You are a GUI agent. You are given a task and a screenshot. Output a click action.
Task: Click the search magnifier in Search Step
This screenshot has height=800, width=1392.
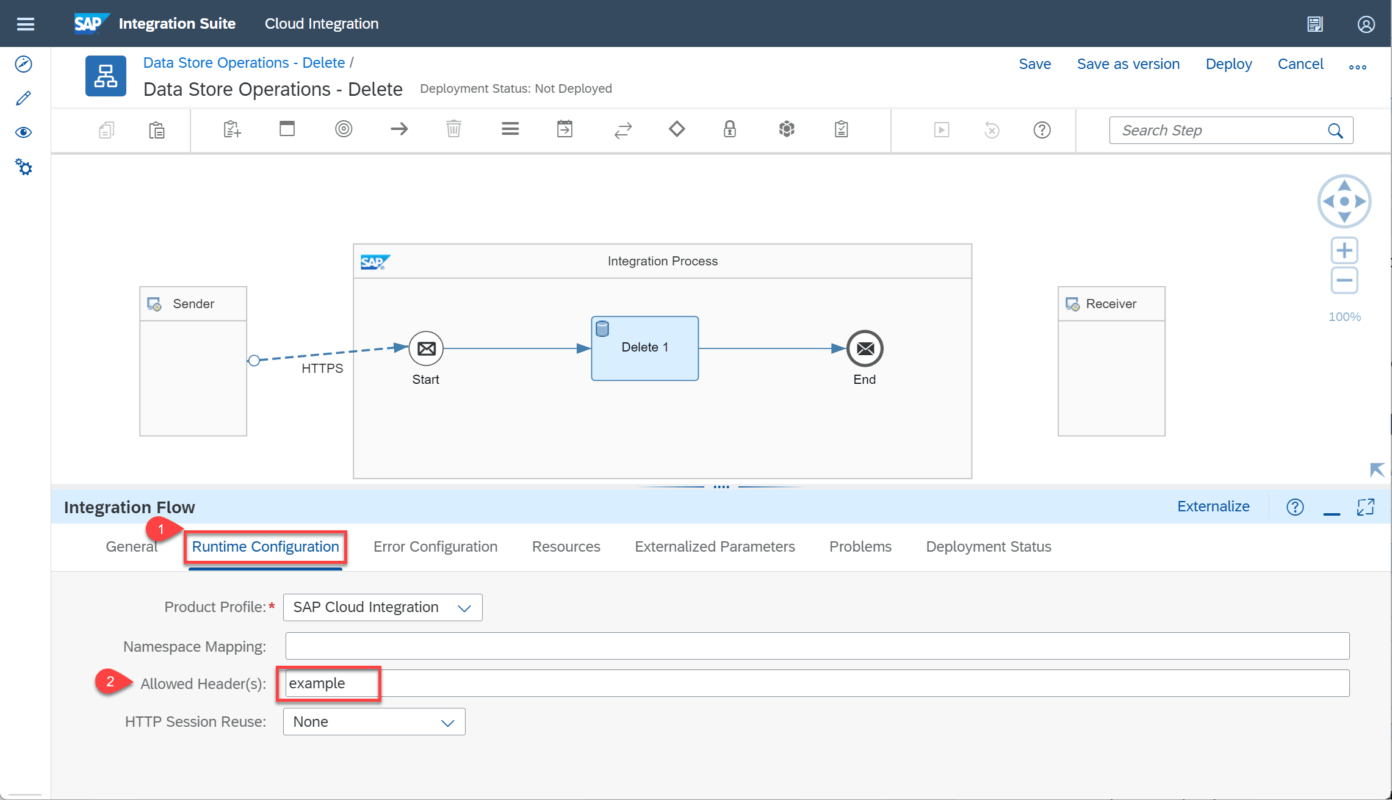pos(1335,130)
